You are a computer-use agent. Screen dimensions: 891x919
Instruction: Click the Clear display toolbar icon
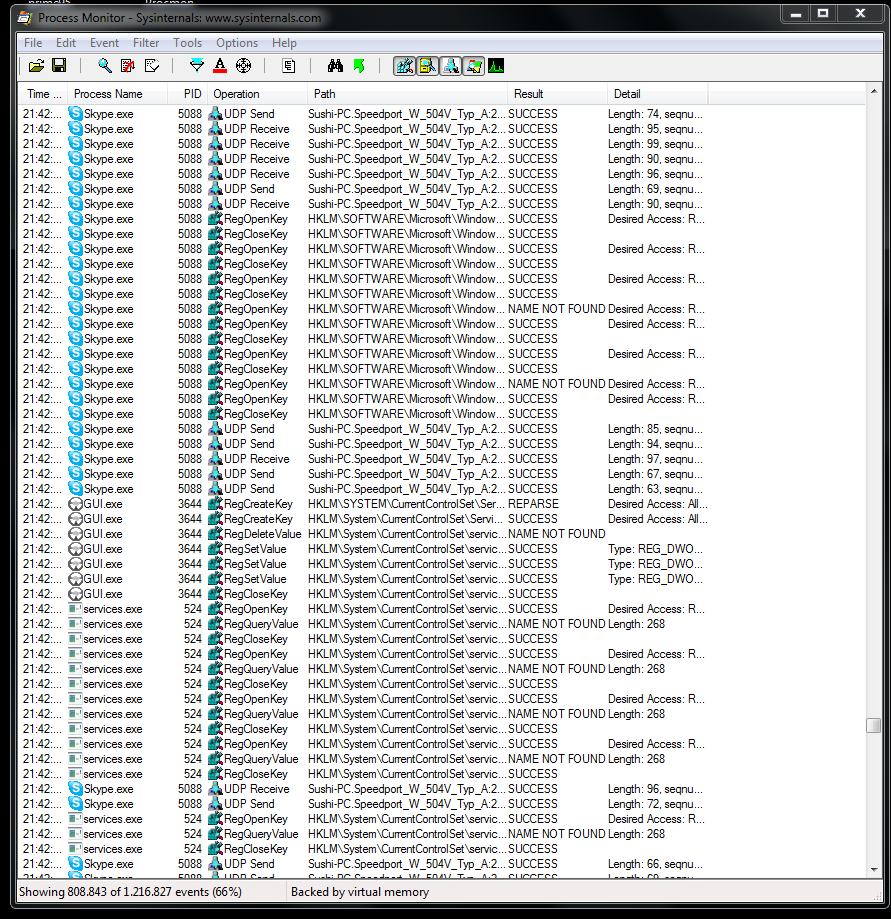152,66
